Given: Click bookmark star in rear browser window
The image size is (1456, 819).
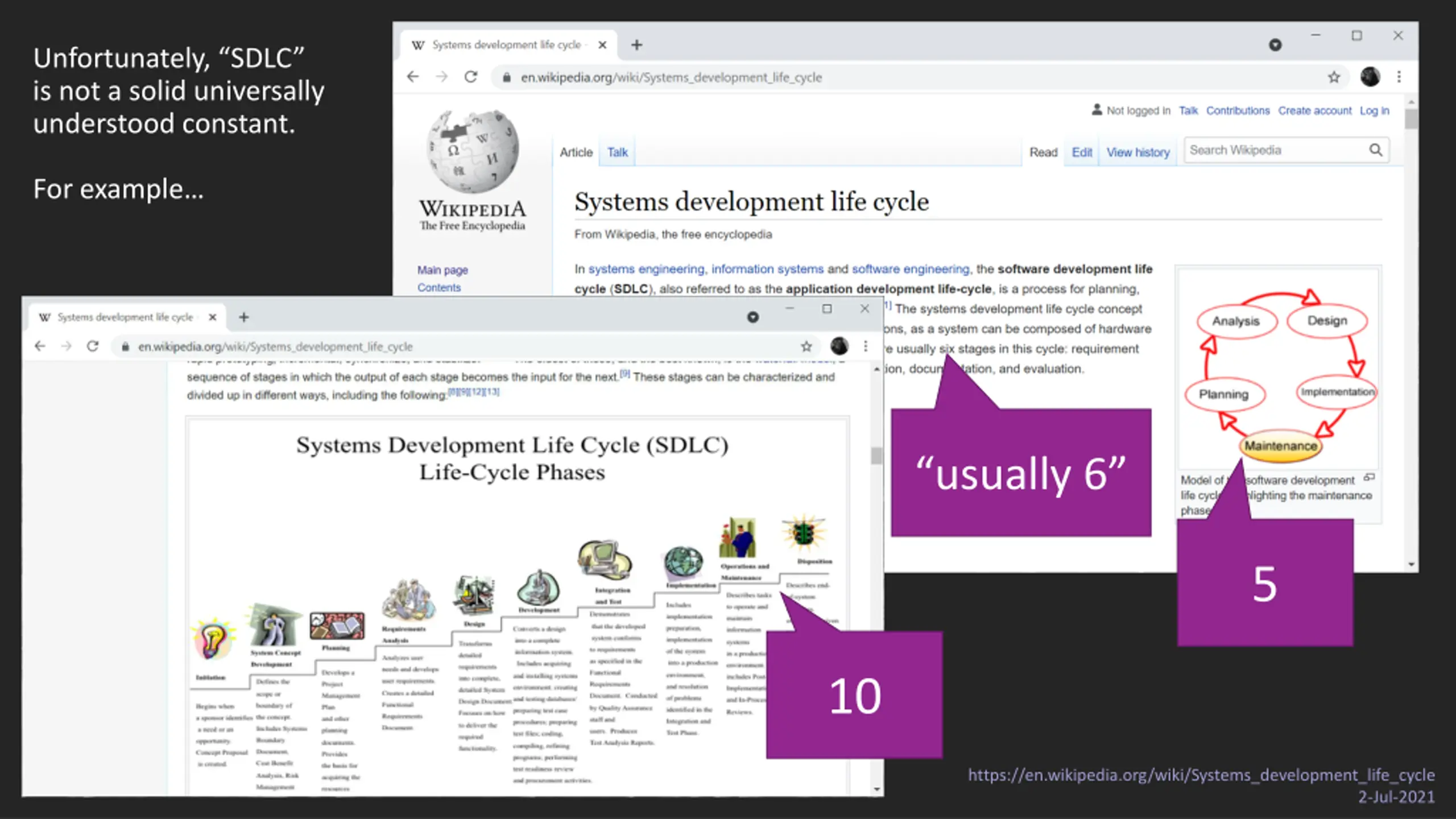Looking at the screenshot, I should 1334,77.
